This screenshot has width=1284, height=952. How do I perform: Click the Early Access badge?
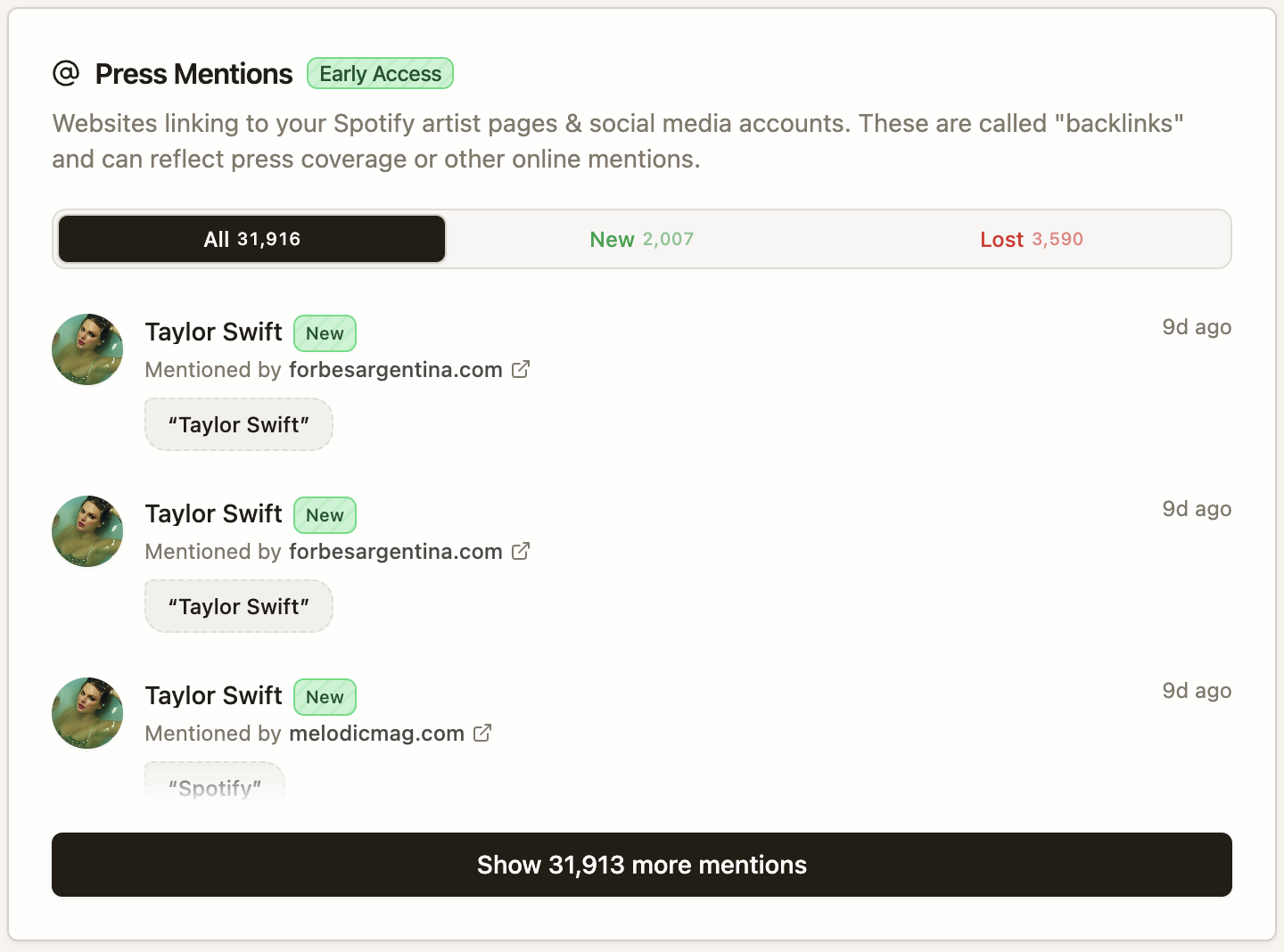click(x=380, y=73)
